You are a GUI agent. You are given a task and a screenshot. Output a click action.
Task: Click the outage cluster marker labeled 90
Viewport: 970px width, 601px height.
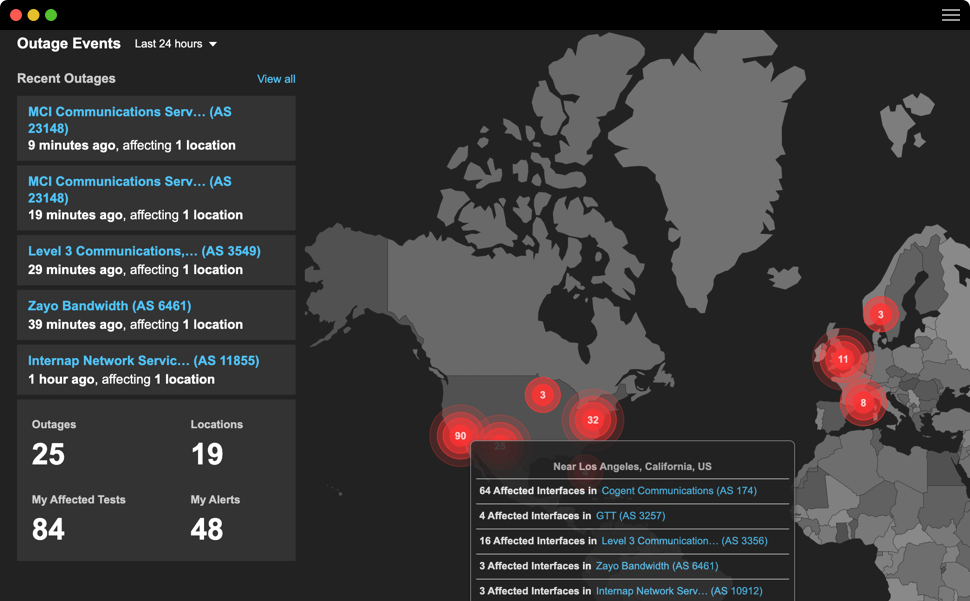tap(460, 436)
